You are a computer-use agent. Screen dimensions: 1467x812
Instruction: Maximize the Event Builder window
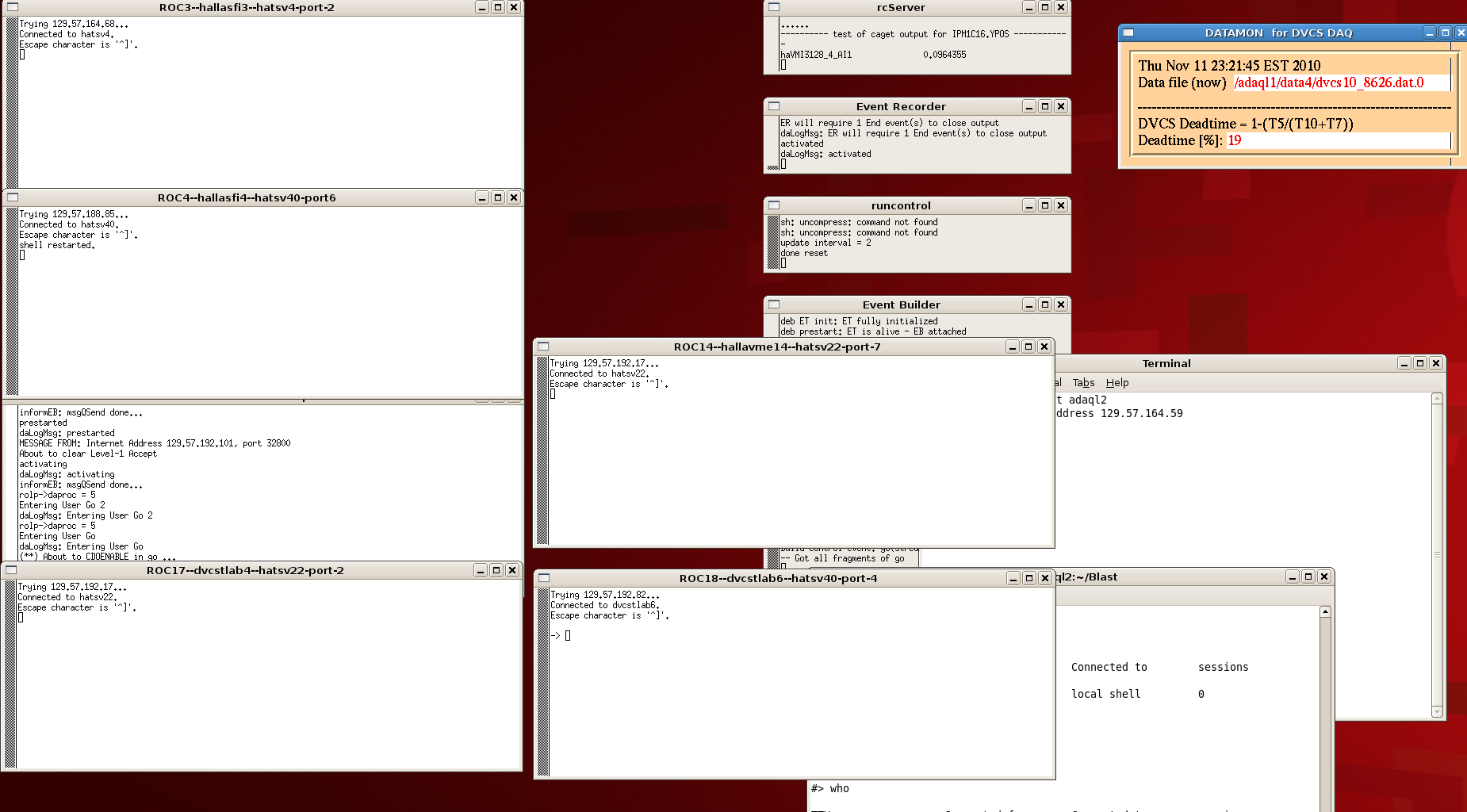pyautogui.click(x=1045, y=304)
